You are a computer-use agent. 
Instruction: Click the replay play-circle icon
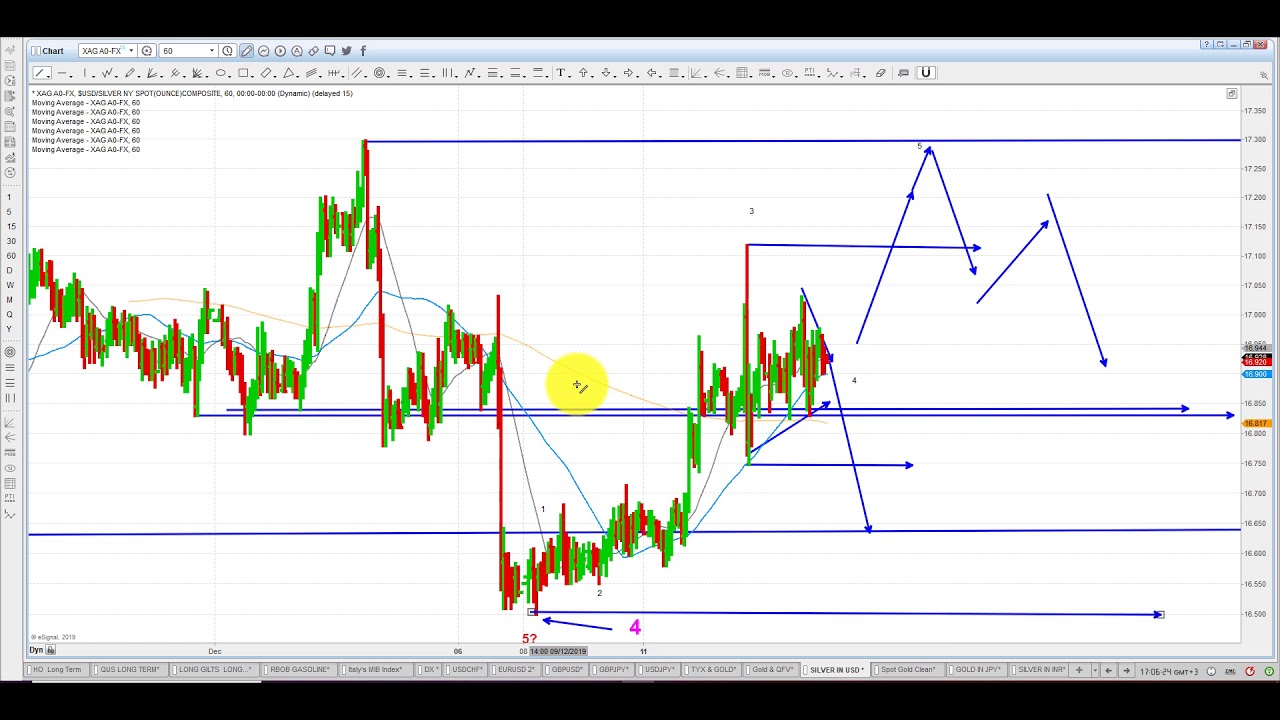pyautogui.click(x=280, y=51)
